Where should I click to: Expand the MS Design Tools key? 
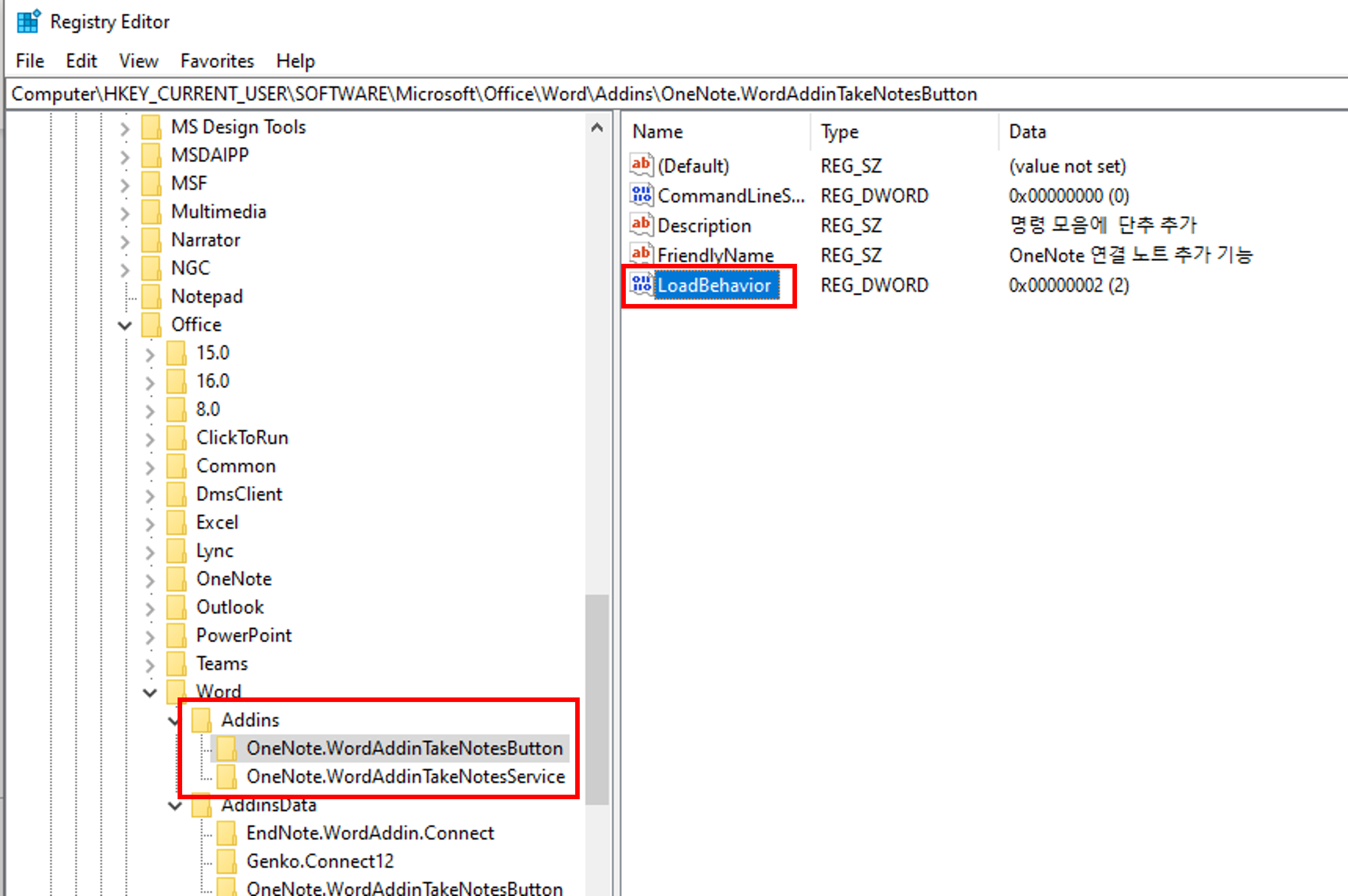125,129
